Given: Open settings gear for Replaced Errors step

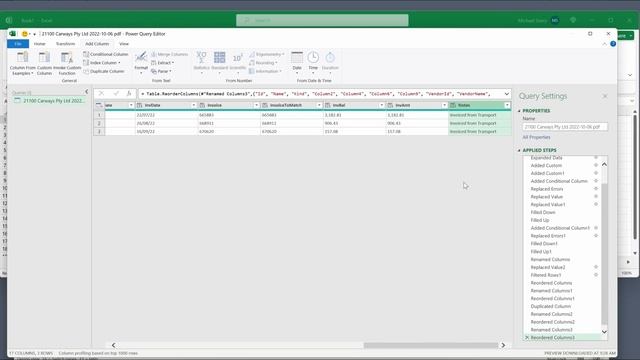Looking at the screenshot, I should (596, 189).
